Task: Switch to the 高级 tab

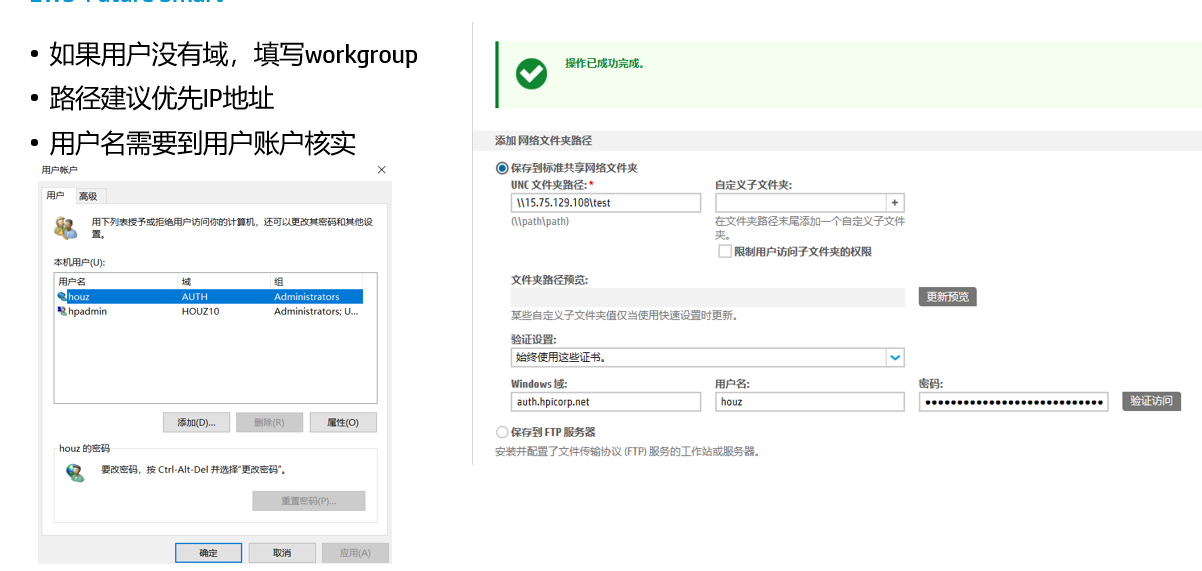Action: coord(88,196)
